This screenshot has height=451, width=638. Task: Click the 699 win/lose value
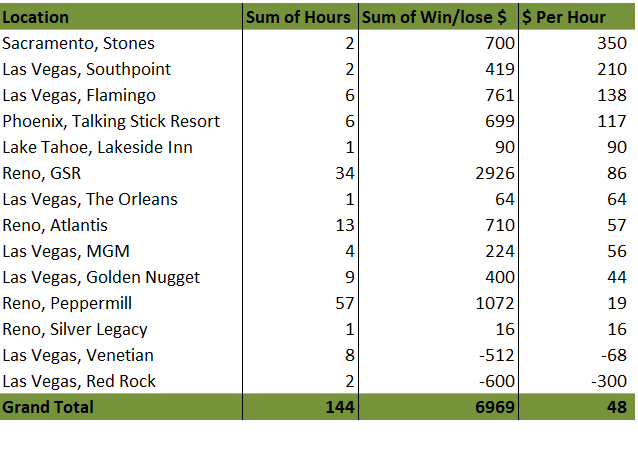pos(500,122)
